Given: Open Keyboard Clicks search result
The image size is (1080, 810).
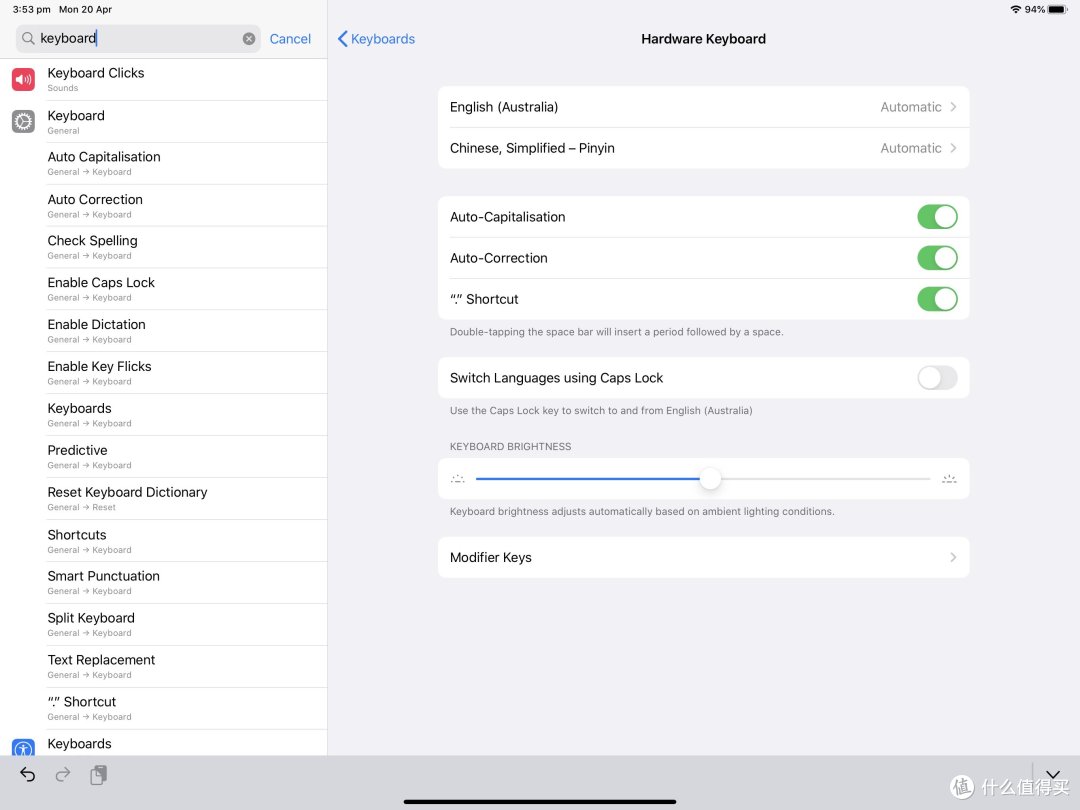Looking at the screenshot, I should (163, 79).
